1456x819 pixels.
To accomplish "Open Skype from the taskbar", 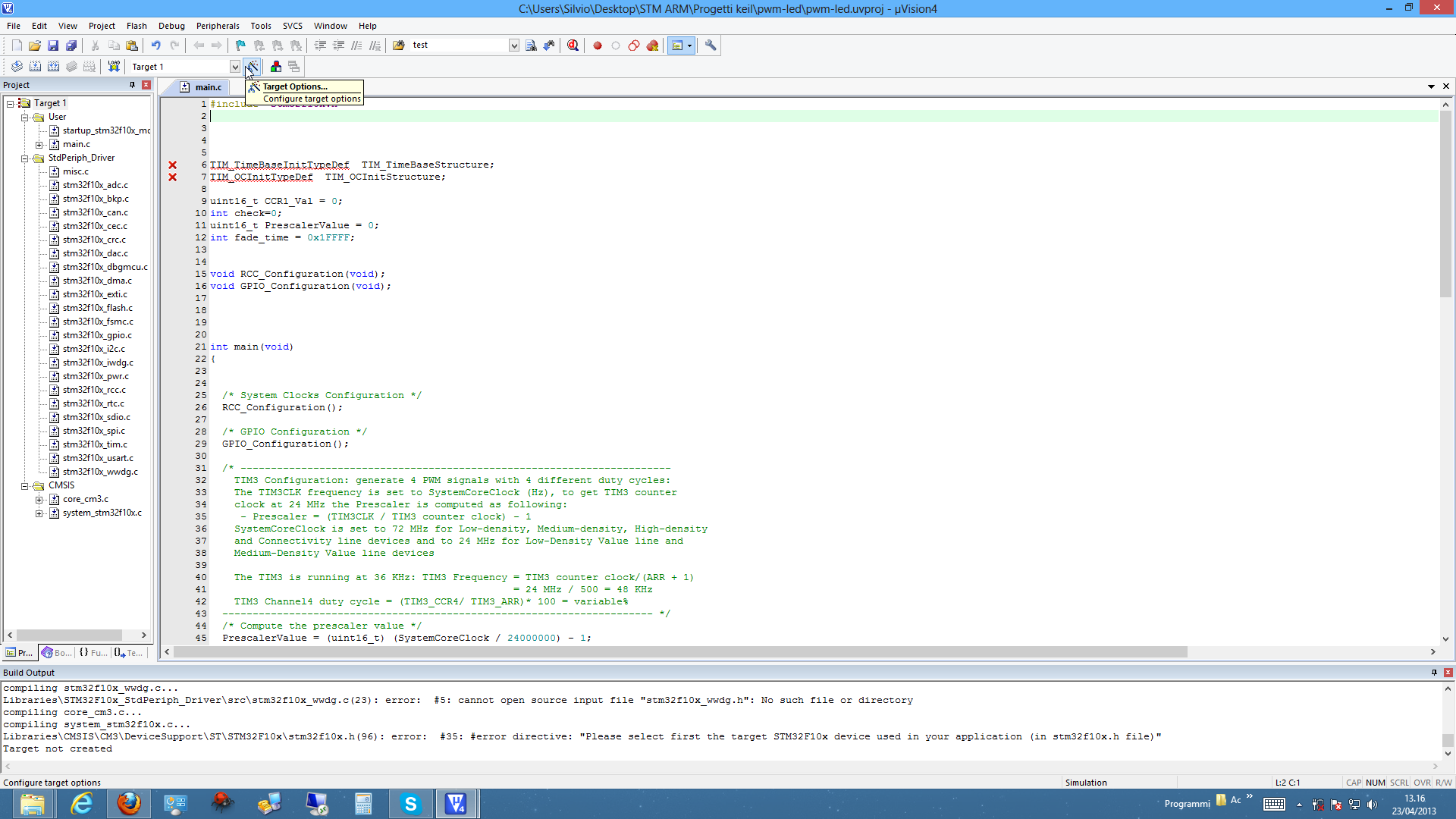I will (x=410, y=804).
